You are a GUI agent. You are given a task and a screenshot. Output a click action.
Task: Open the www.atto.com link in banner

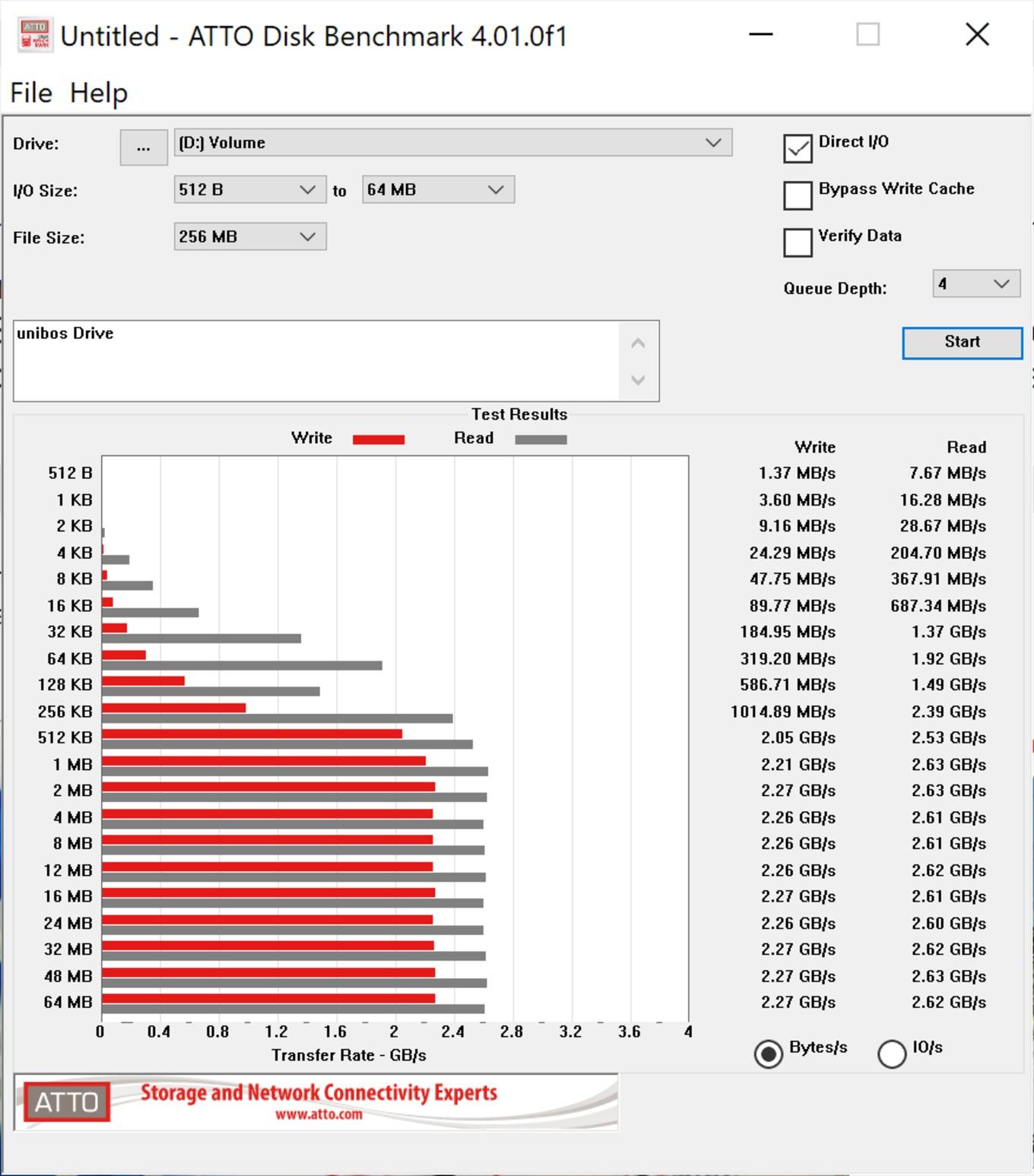coord(319,1114)
